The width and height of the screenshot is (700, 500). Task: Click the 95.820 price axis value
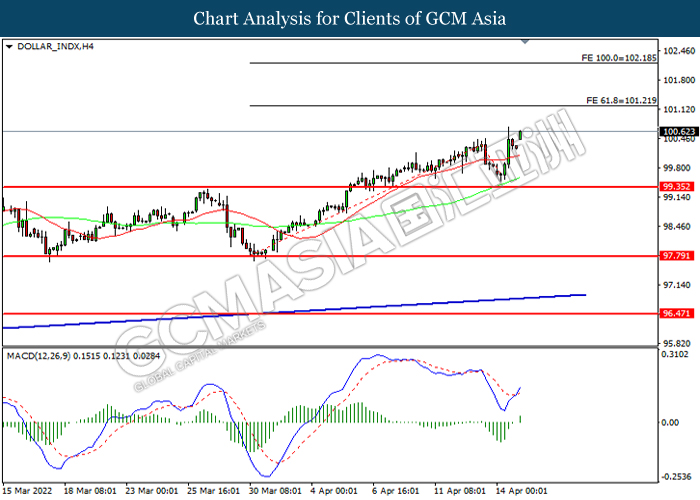pos(677,343)
